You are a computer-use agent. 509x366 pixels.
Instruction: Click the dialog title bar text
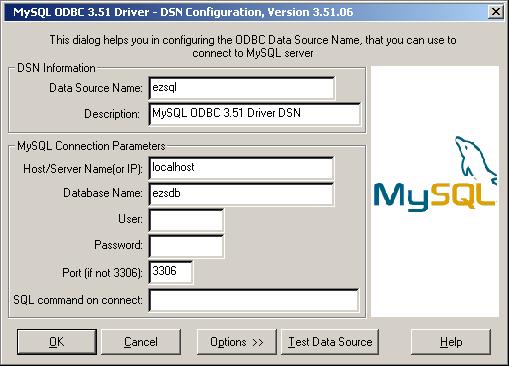[183, 12]
